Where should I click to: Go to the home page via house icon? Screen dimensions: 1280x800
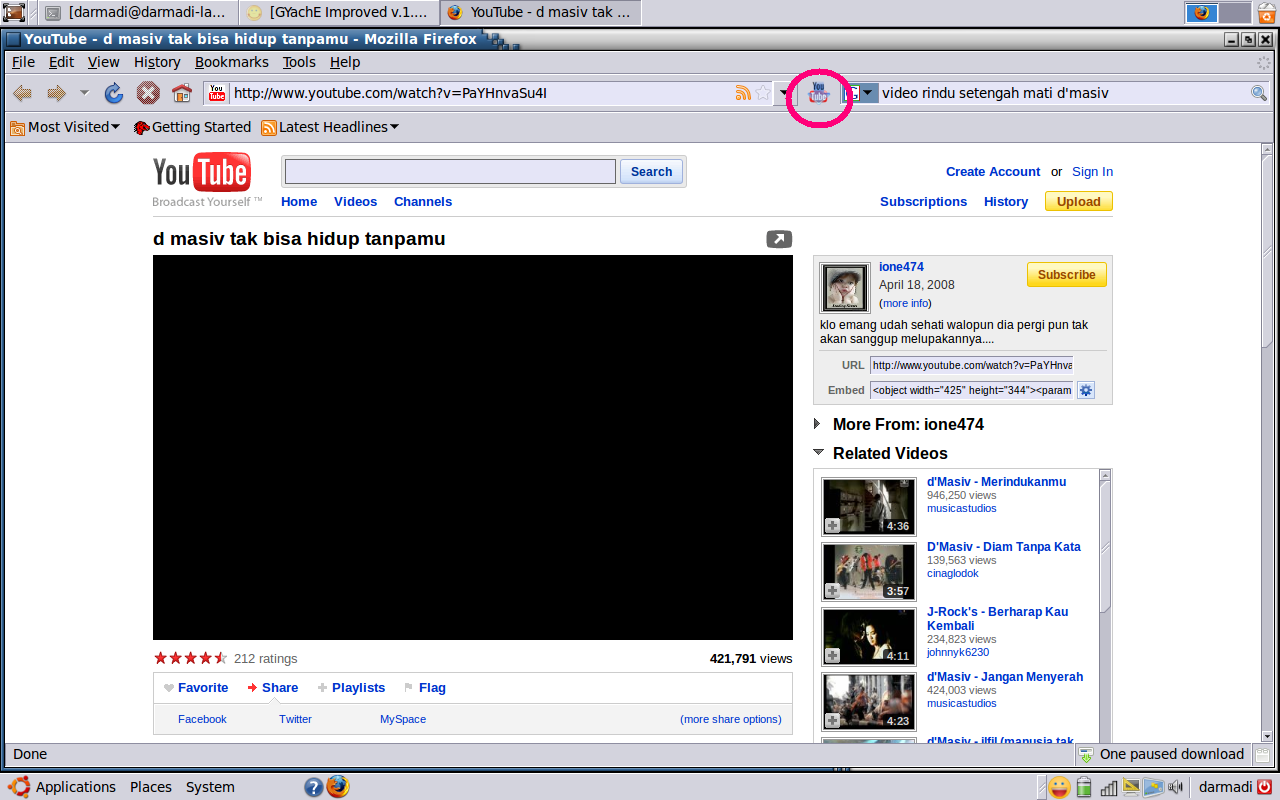pos(181,93)
